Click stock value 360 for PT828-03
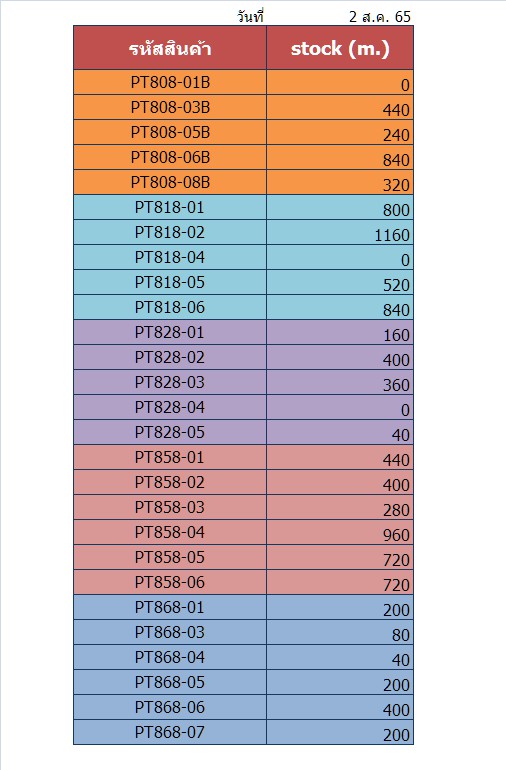This screenshot has height=770, width=506. pos(340,383)
